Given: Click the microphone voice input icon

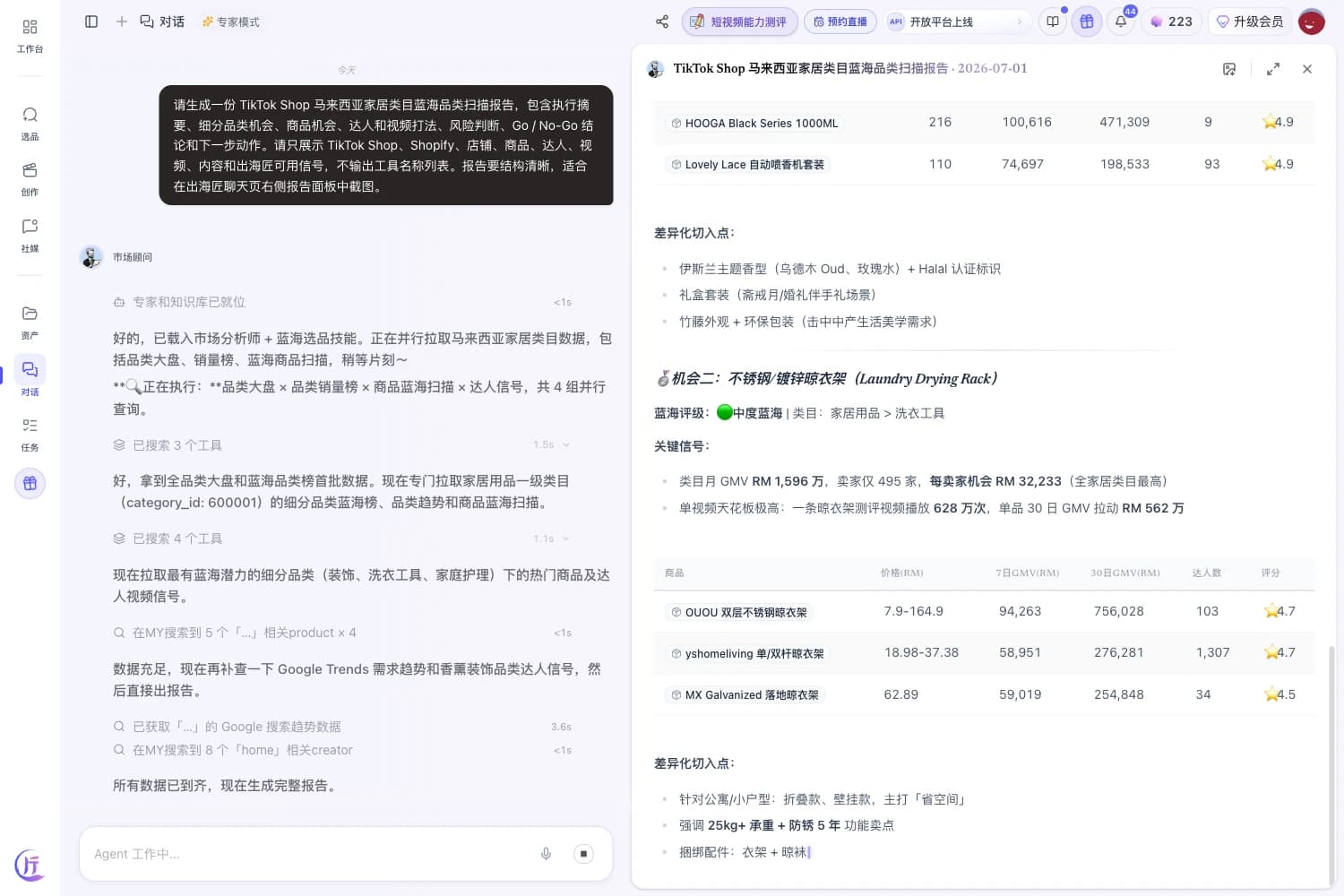Looking at the screenshot, I should (546, 854).
